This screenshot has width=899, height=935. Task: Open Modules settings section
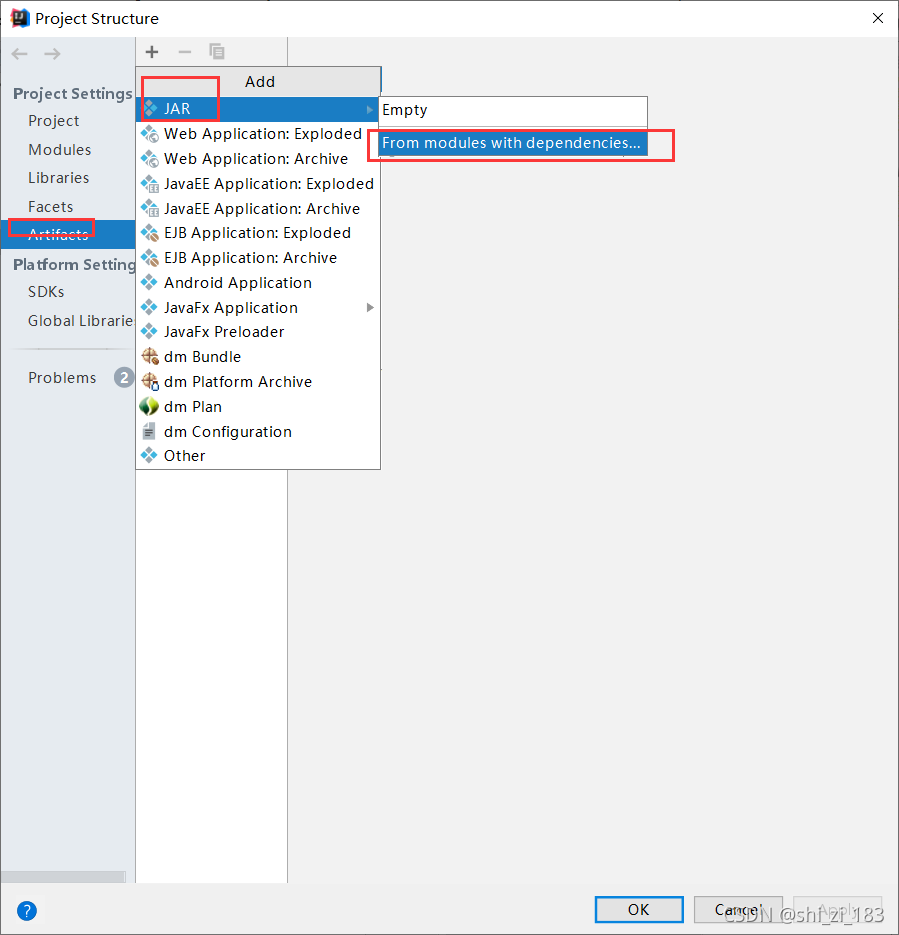click(x=60, y=150)
